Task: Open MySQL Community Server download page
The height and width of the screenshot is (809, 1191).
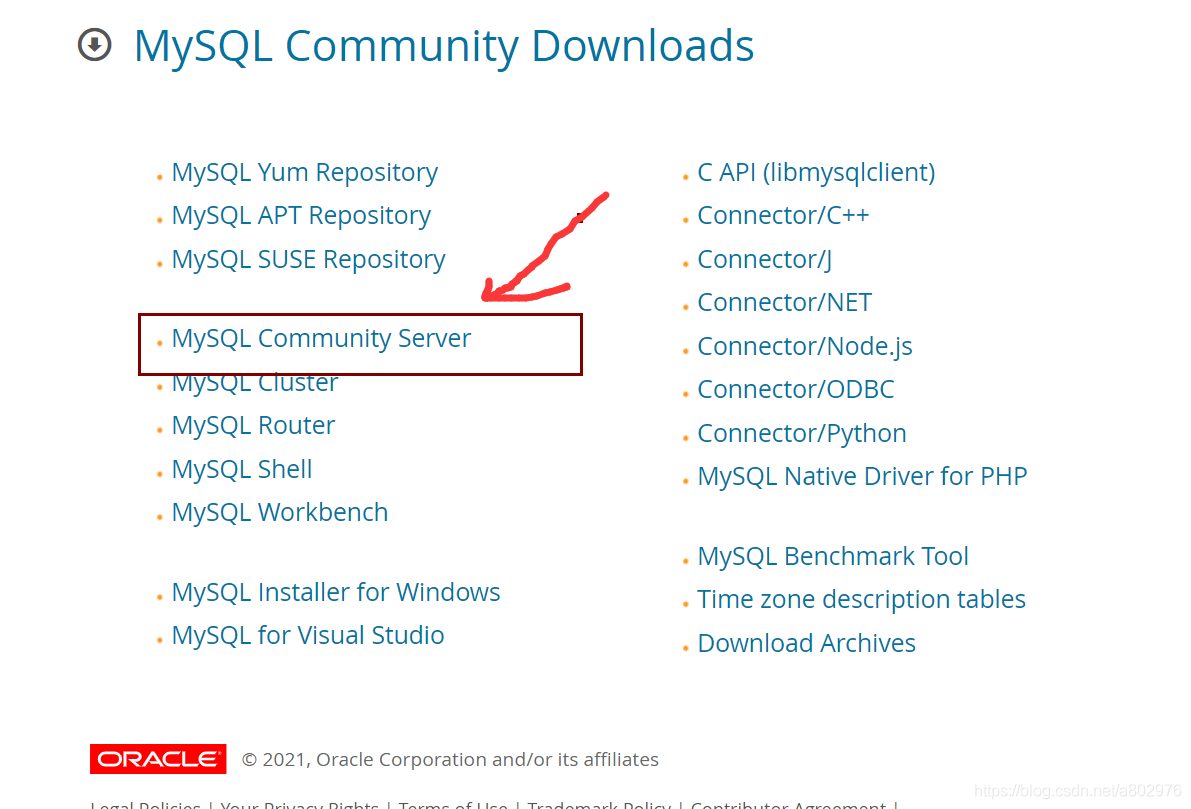Action: click(x=321, y=338)
